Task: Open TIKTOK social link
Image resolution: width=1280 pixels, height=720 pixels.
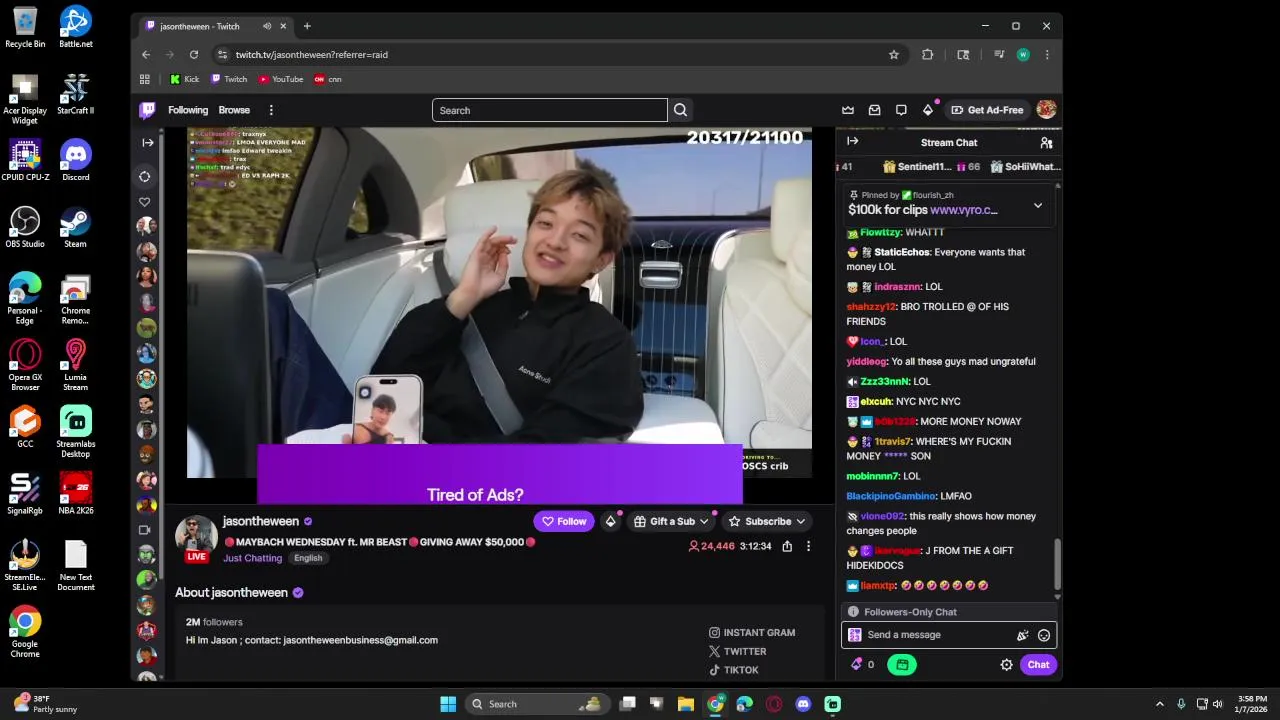Action: pyautogui.click(x=734, y=671)
